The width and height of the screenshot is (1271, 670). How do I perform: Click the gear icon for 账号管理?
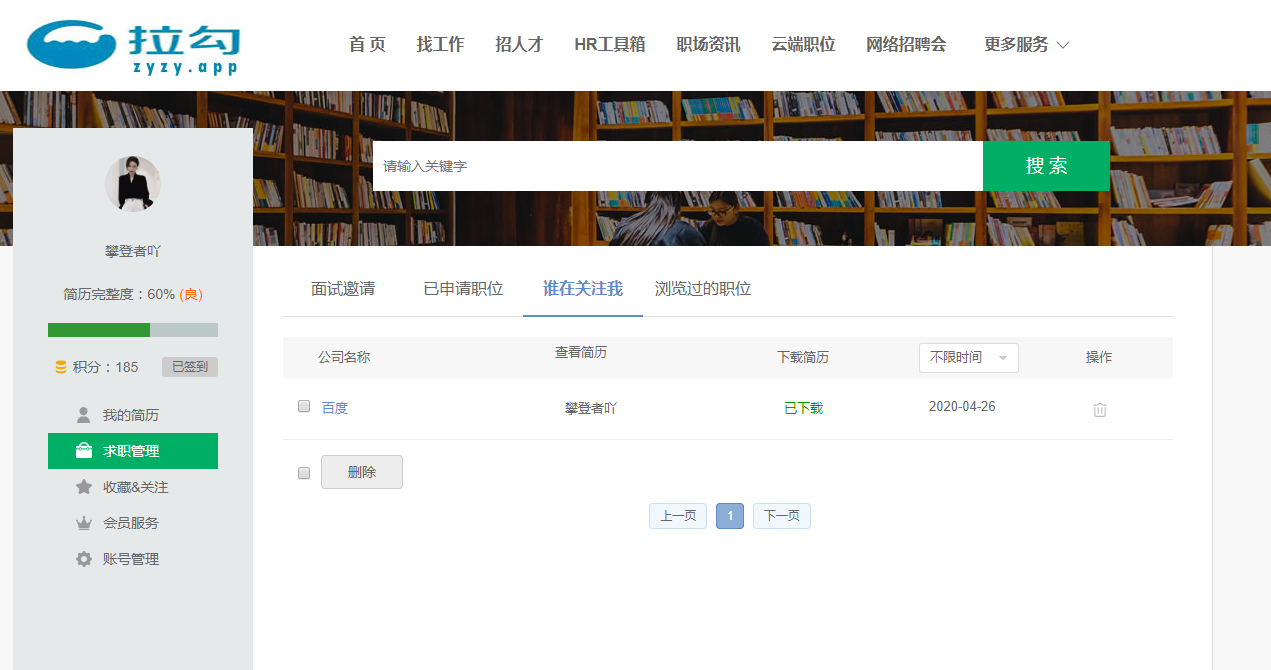84,559
